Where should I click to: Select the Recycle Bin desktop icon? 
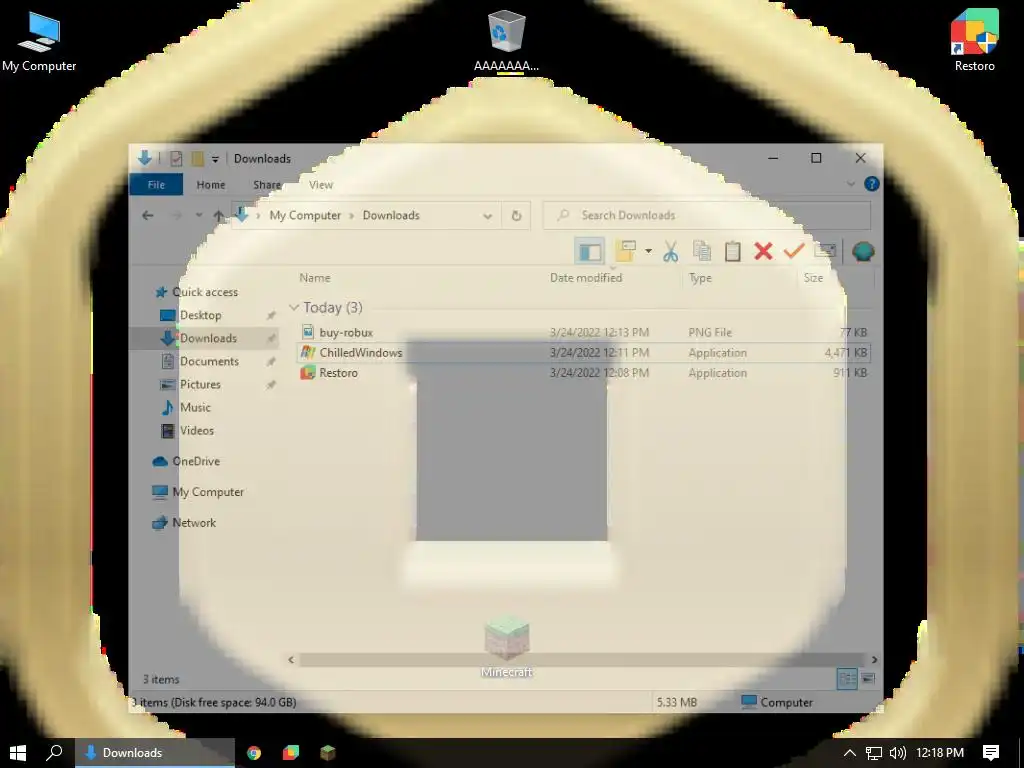(506, 40)
